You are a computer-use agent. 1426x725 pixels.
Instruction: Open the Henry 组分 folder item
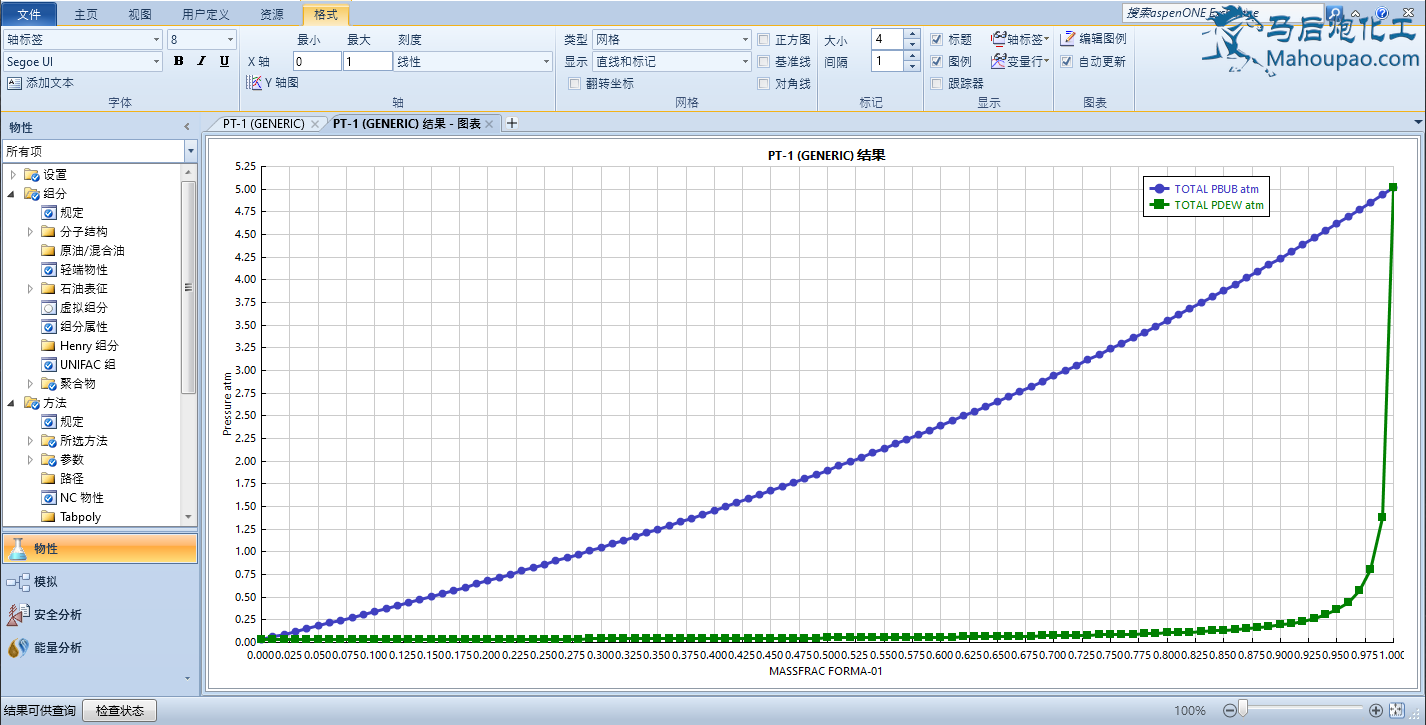pyautogui.click(x=89, y=346)
